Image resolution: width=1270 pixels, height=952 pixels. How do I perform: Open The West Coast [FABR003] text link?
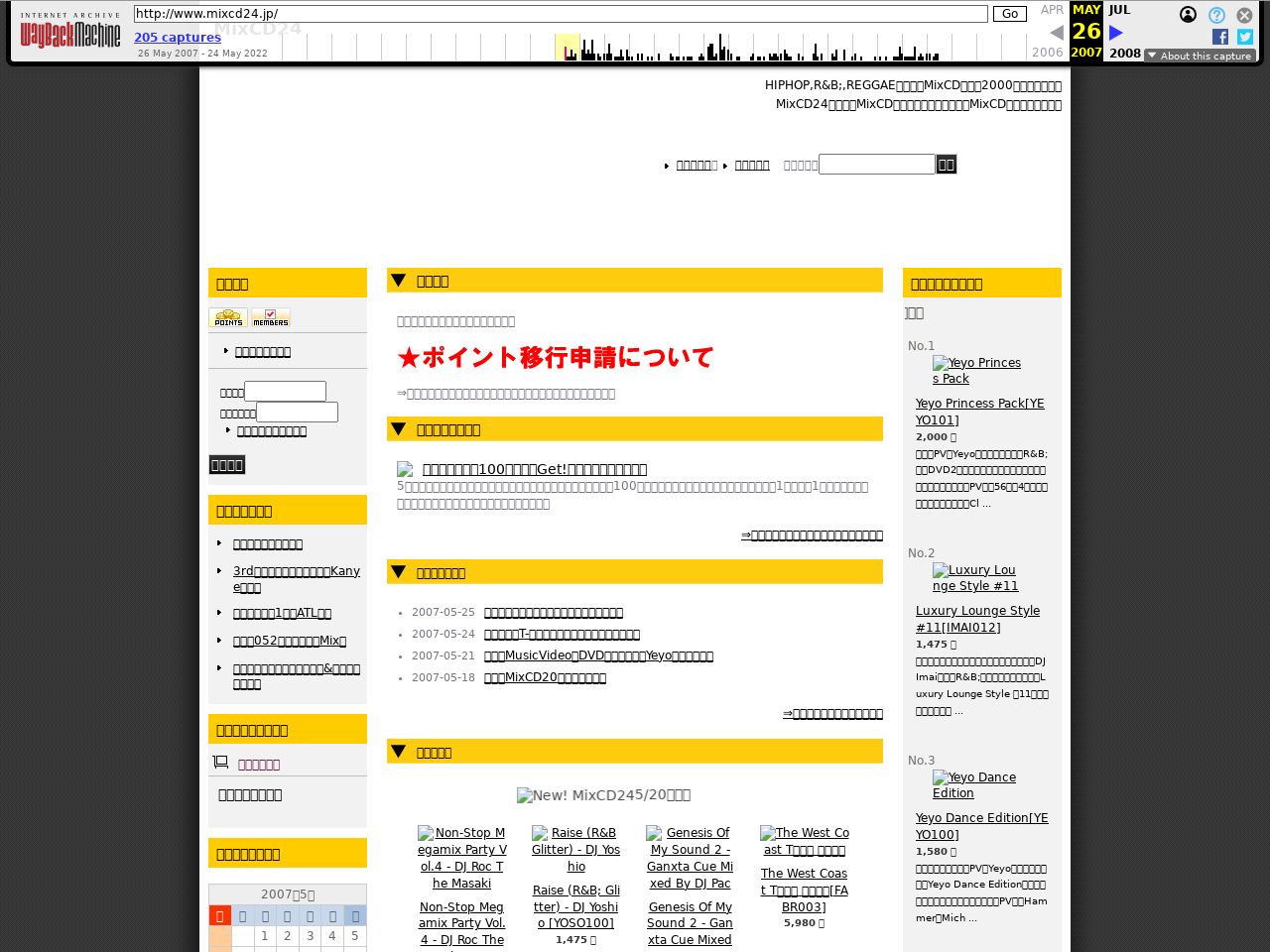[805, 890]
